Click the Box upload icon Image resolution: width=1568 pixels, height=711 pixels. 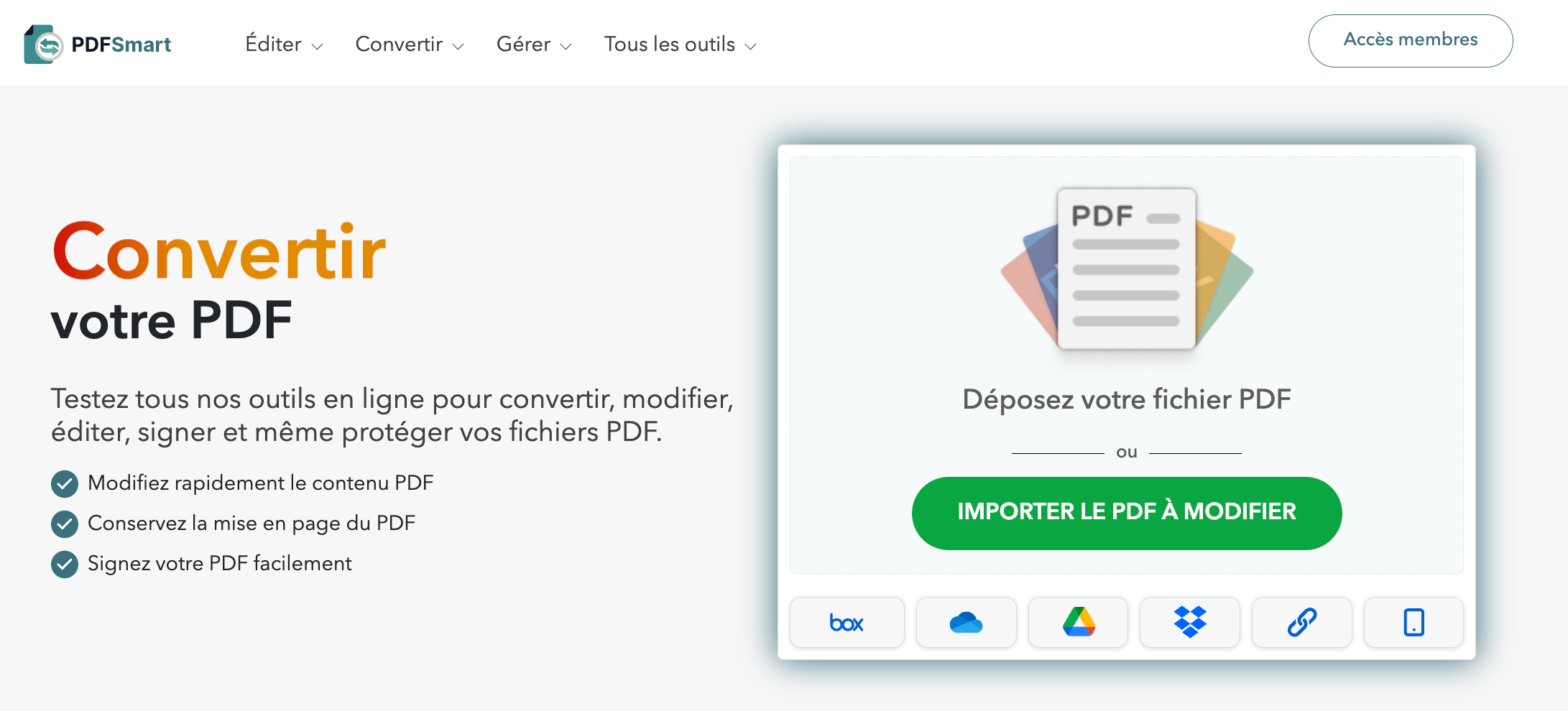click(x=847, y=623)
